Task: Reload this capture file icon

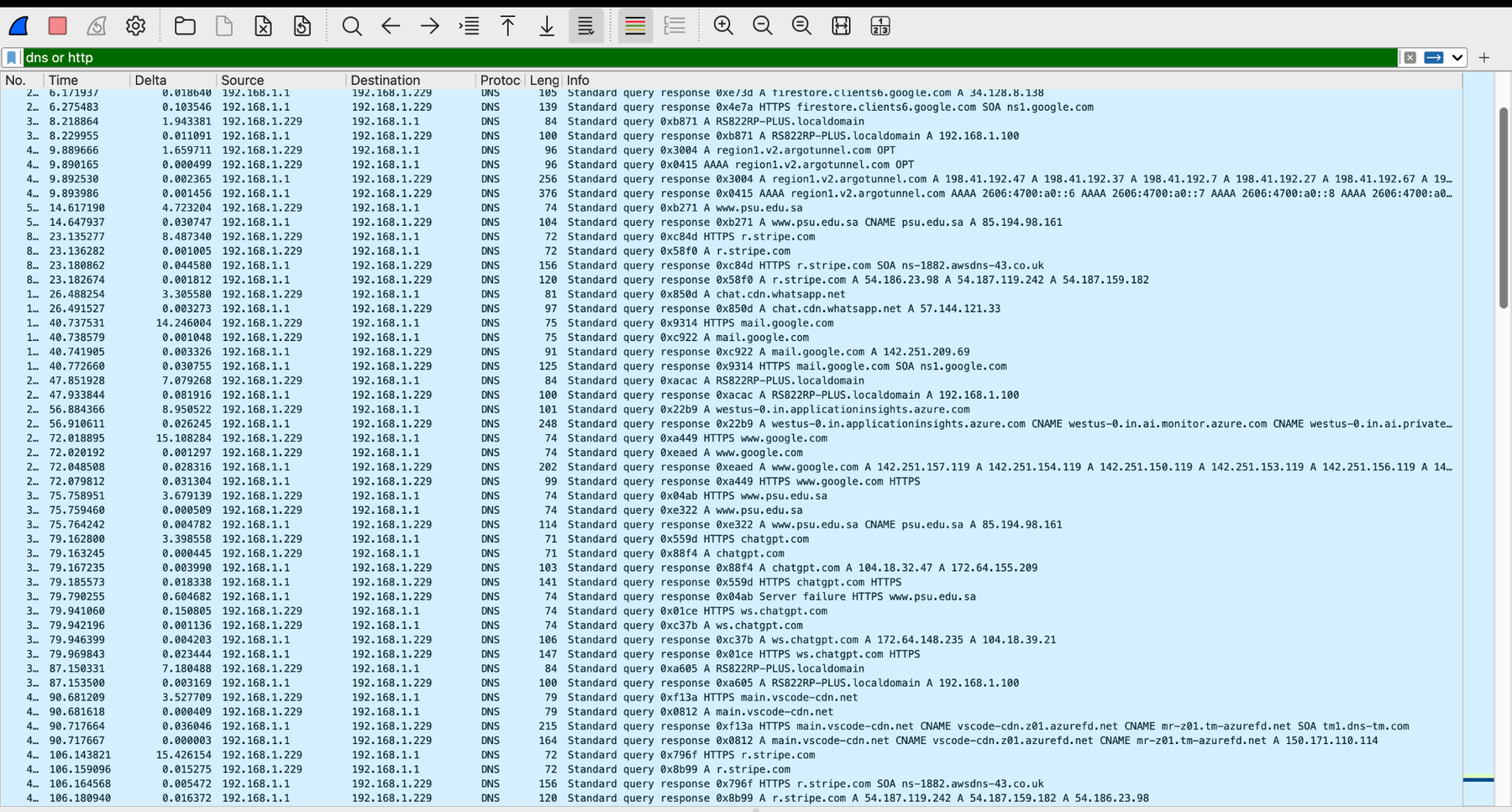Action: pos(302,26)
